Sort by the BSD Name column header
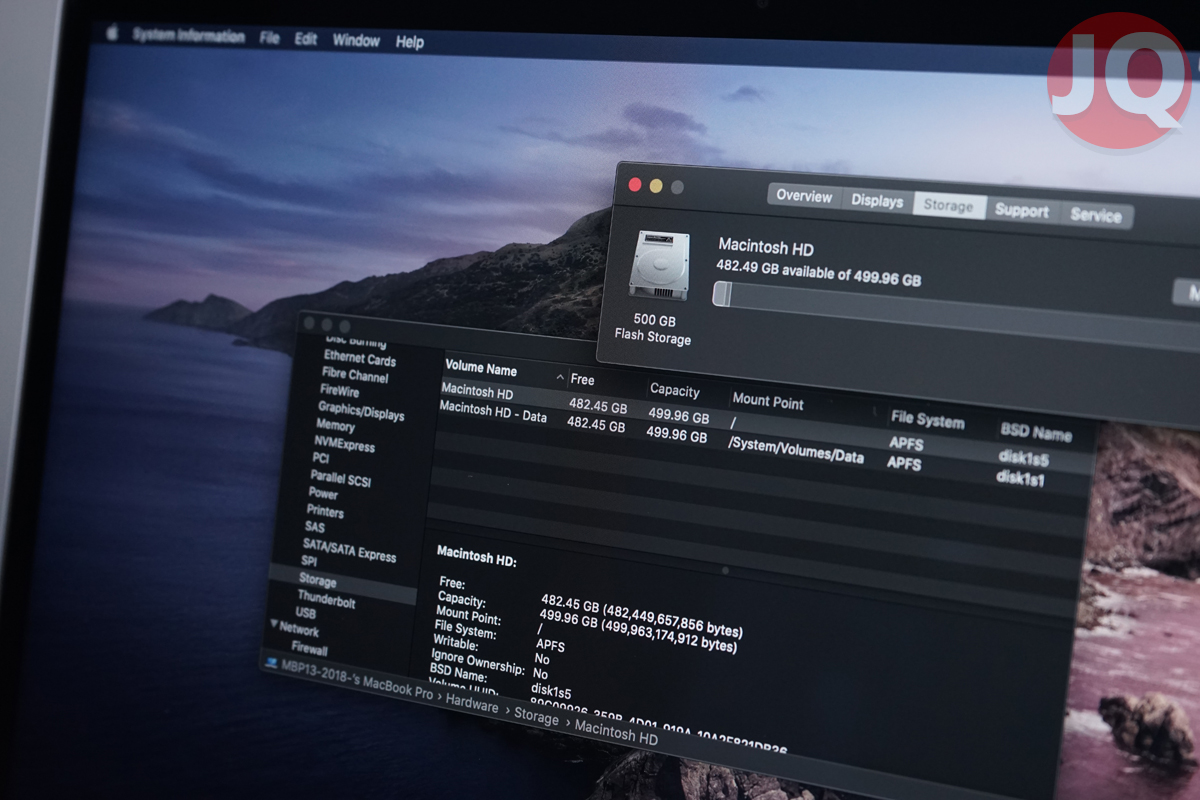Viewport: 1200px width, 800px height. (x=1036, y=432)
